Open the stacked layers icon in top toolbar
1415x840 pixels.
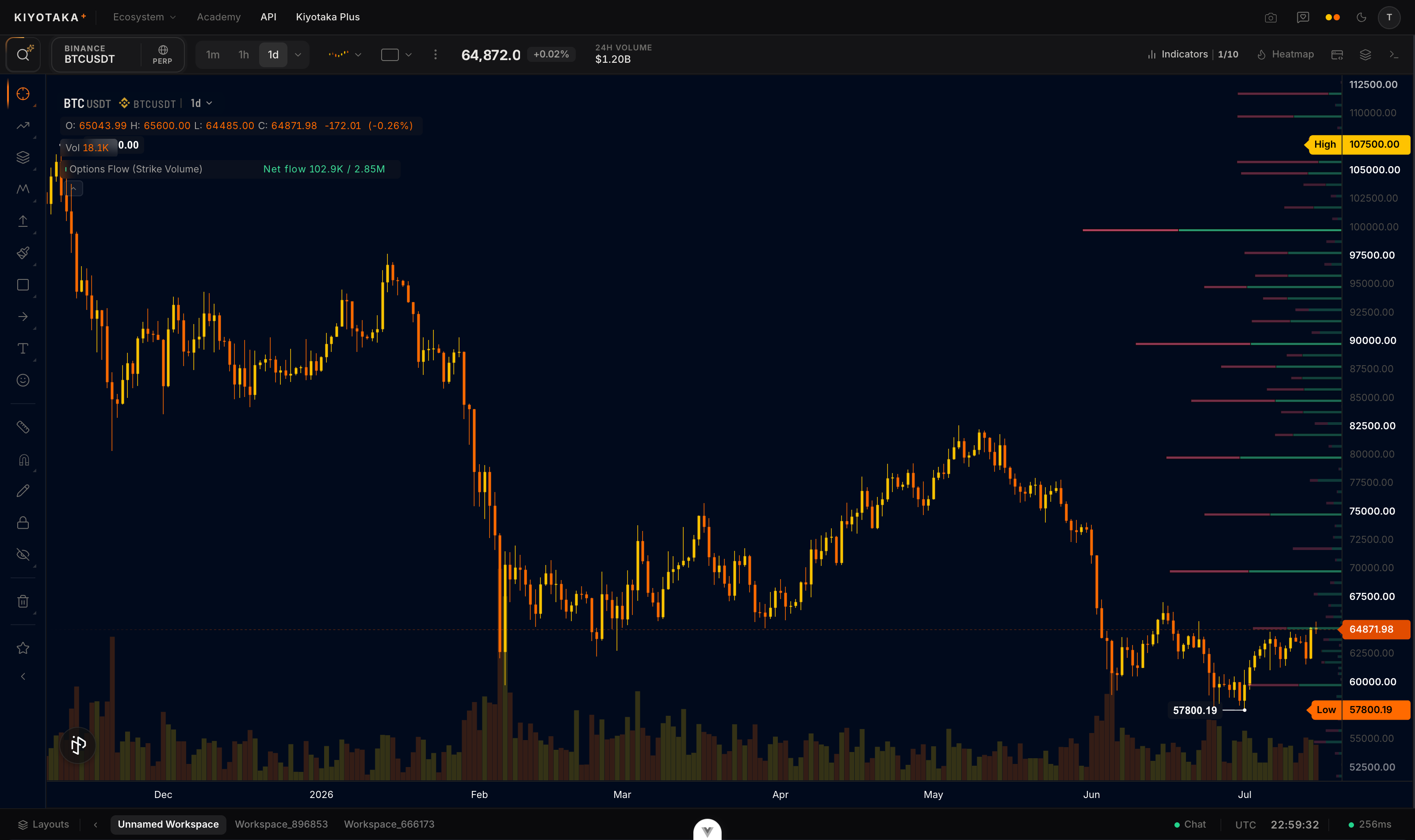coord(1365,54)
